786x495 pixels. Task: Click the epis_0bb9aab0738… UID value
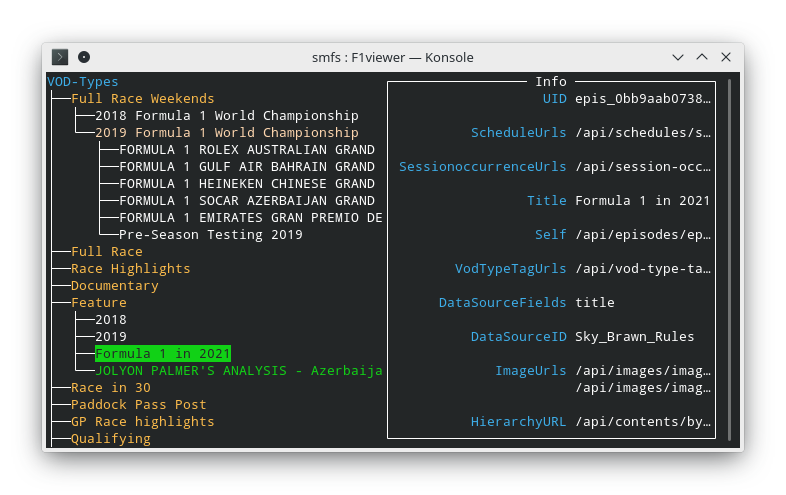point(643,99)
